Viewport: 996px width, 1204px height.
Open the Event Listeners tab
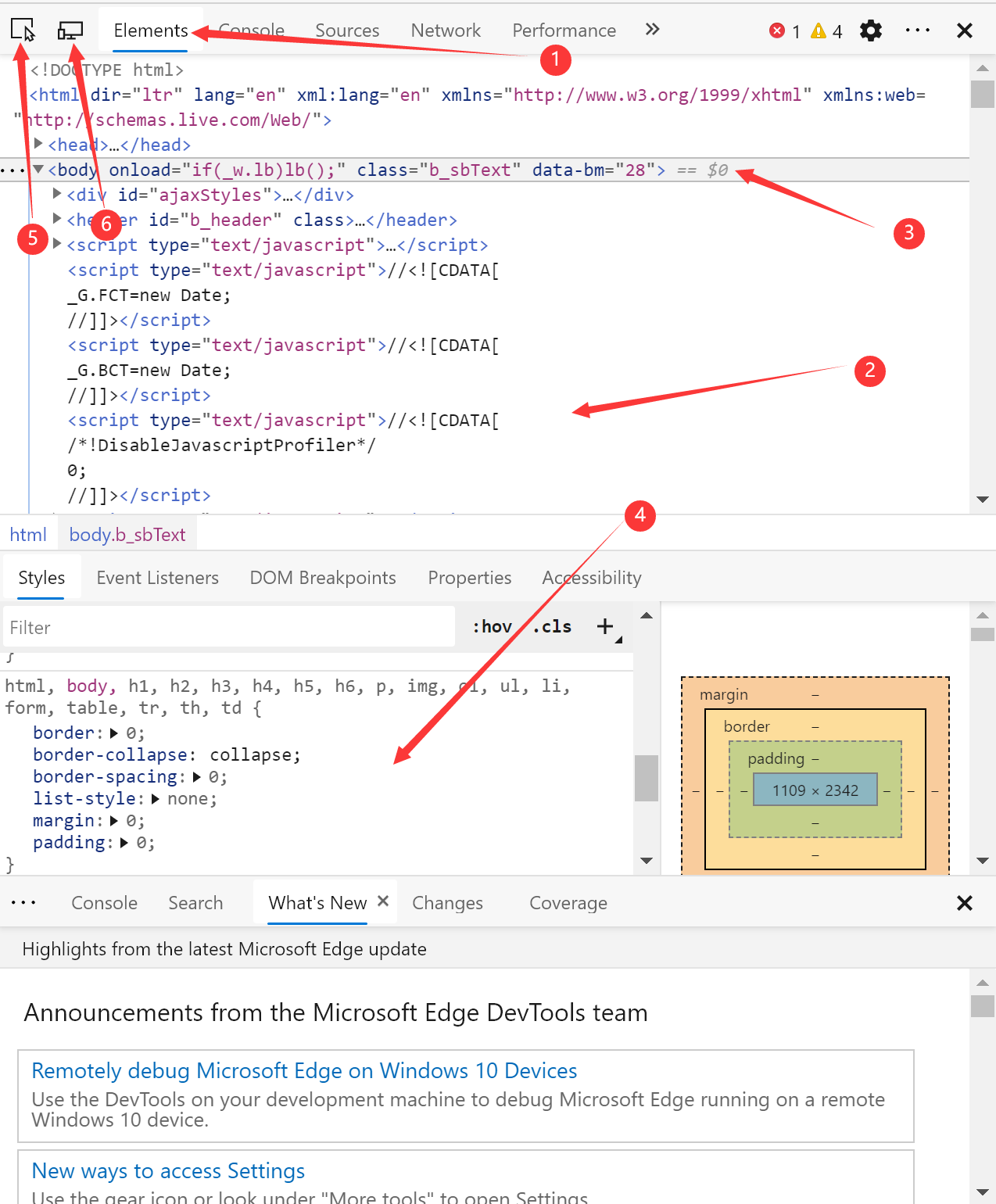tap(157, 578)
